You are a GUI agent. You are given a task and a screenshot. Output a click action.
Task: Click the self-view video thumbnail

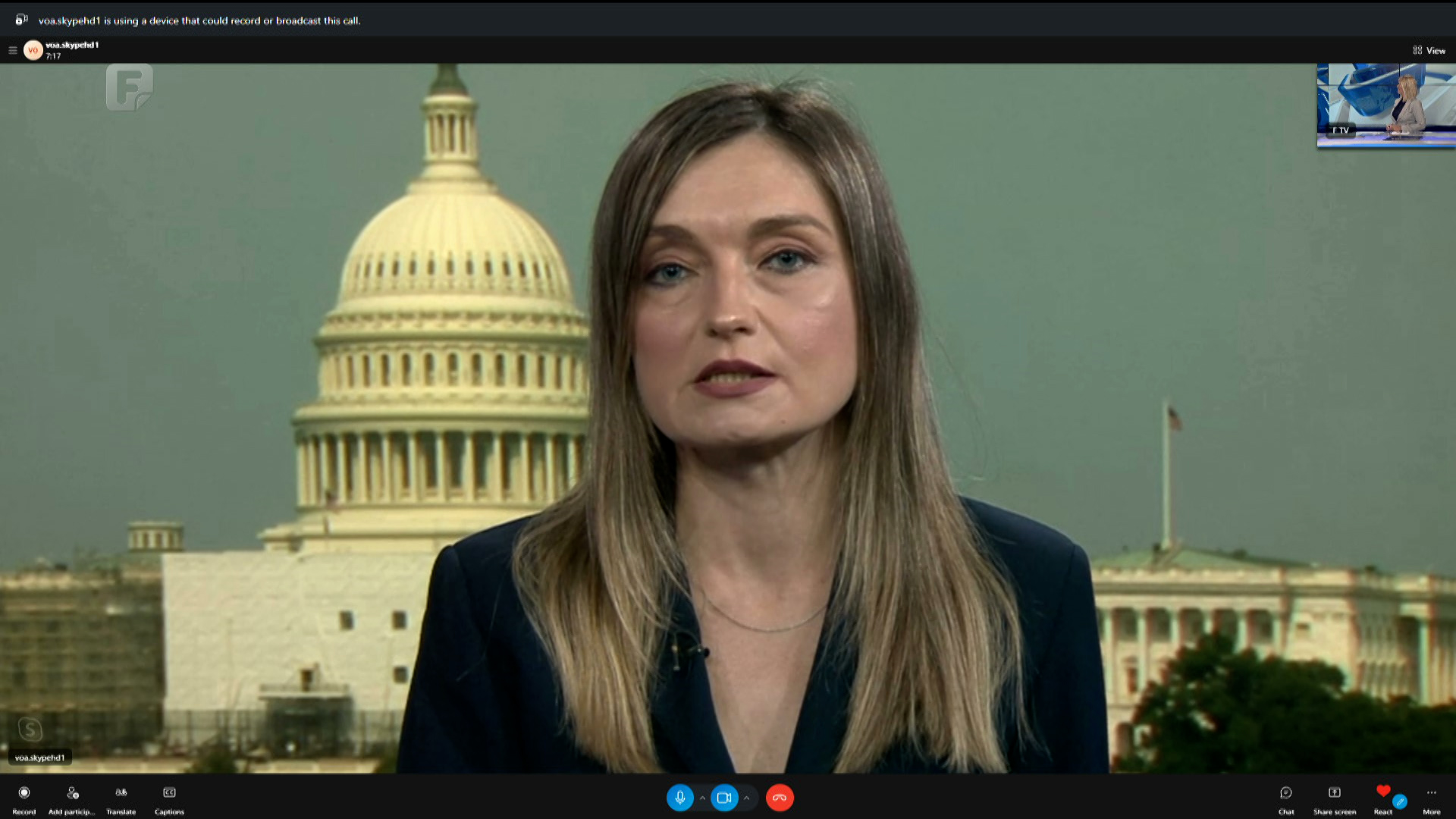tap(1385, 105)
